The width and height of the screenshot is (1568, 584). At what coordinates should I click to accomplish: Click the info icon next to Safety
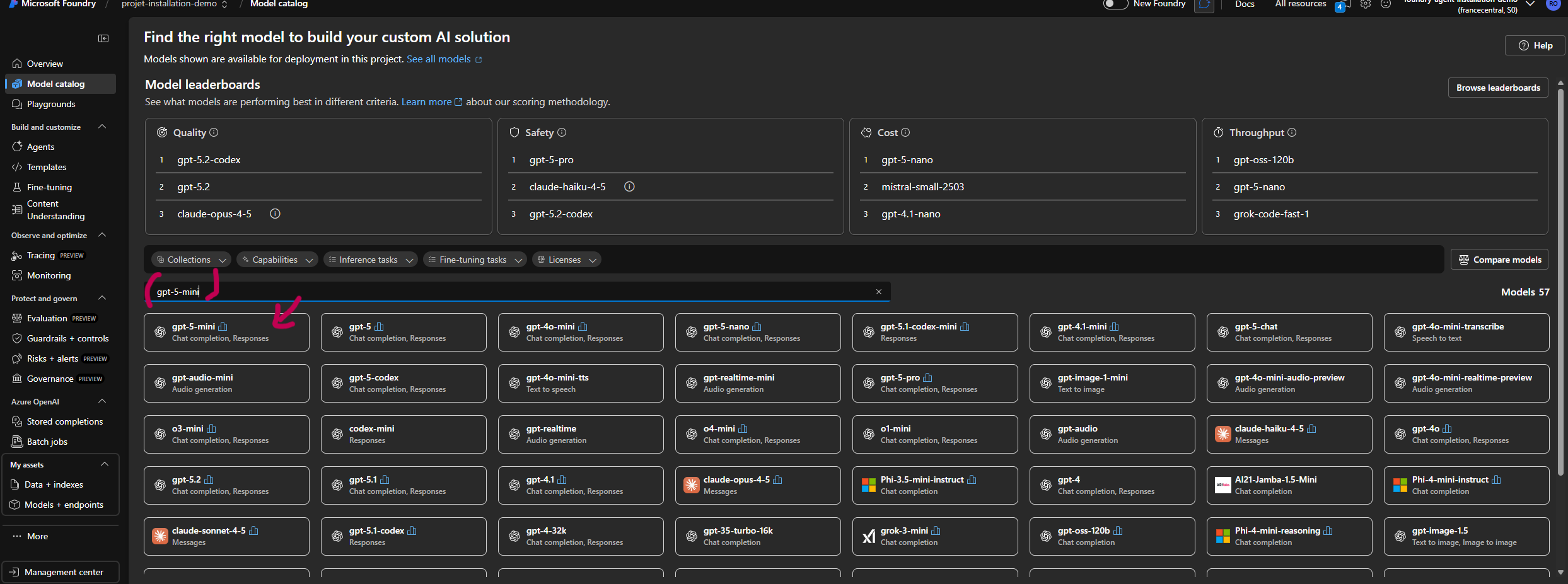pyautogui.click(x=562, y=132)
